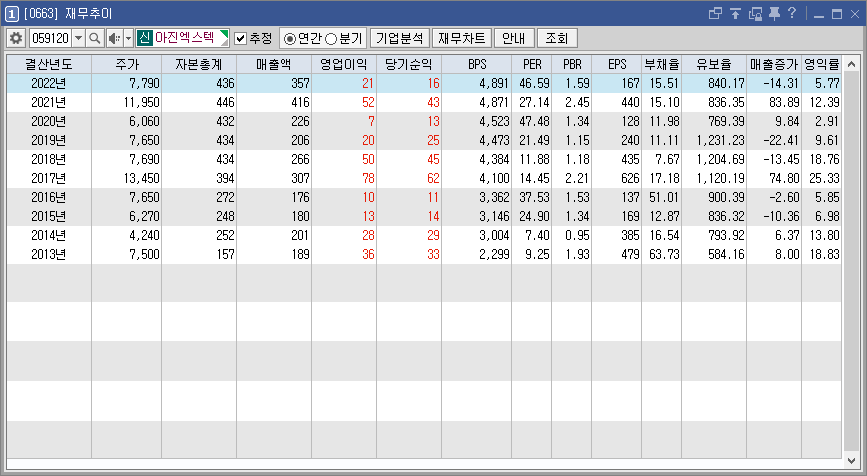Image resolution: width=867 pixels, height=476 pixels.
Task: Click the BPS value 2,299
Action: pyautogui.click(x=494, y=254)
